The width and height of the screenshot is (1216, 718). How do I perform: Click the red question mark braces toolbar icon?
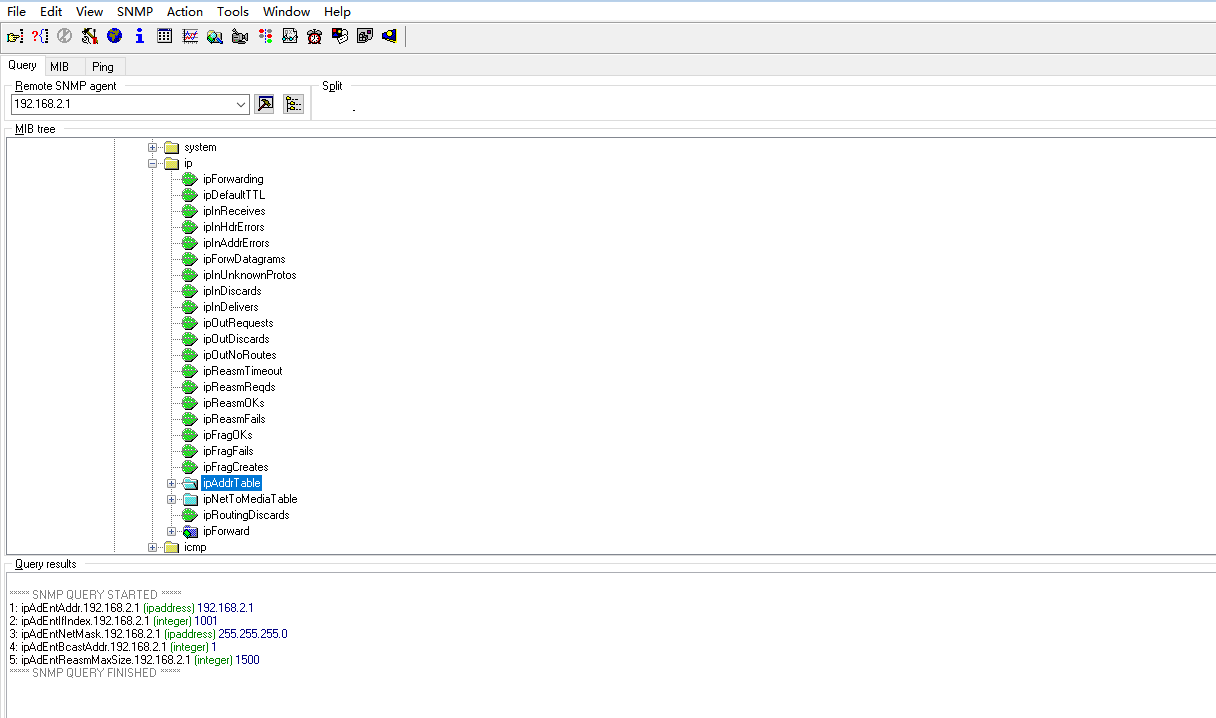40,36
